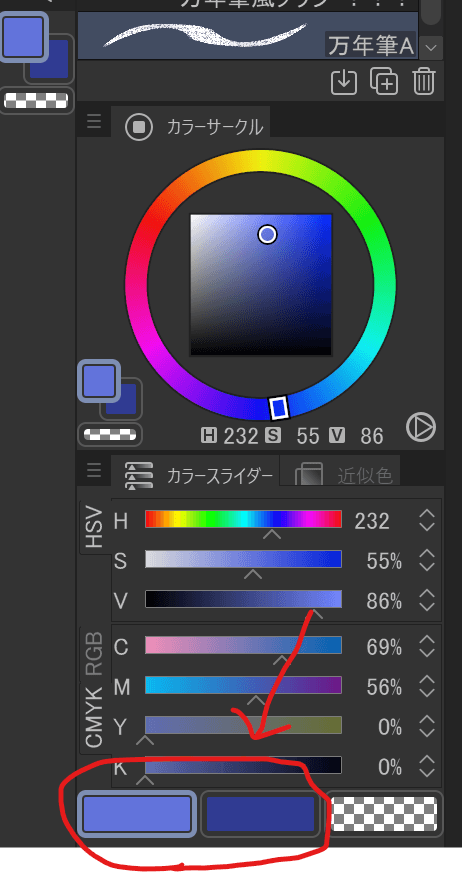
Task: Click the Y slider stepper arrows
Action: (x=426, y=727)
